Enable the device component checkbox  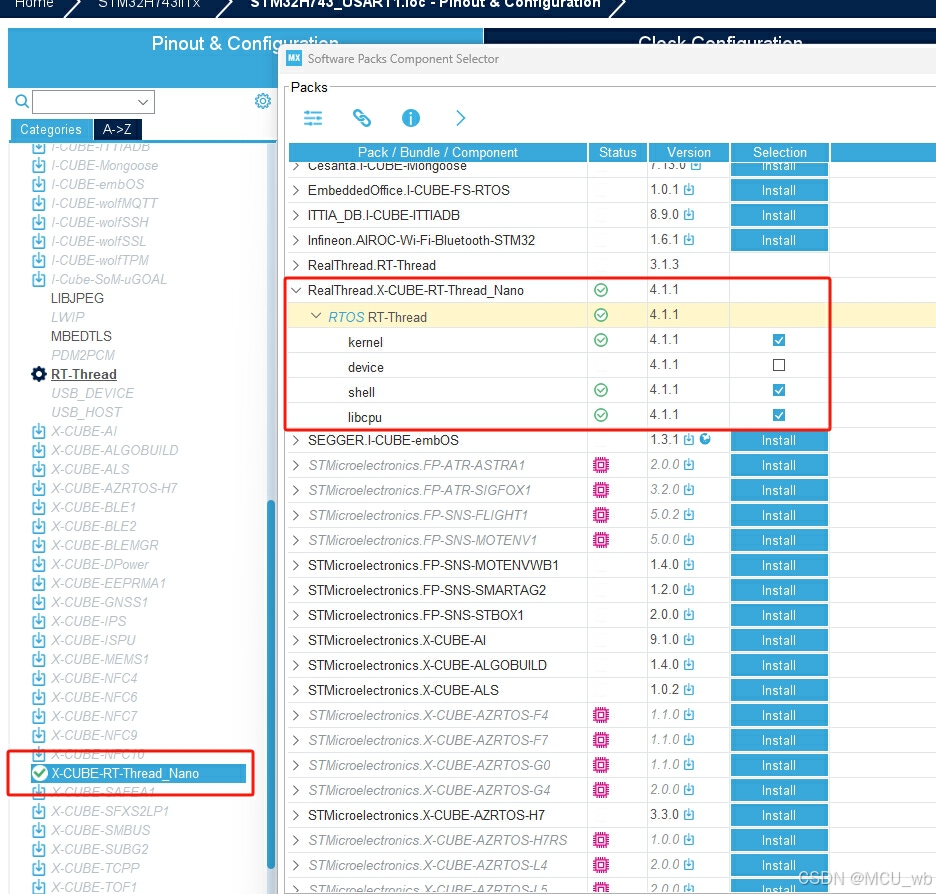pyautogui.click(x=779, y=365)
